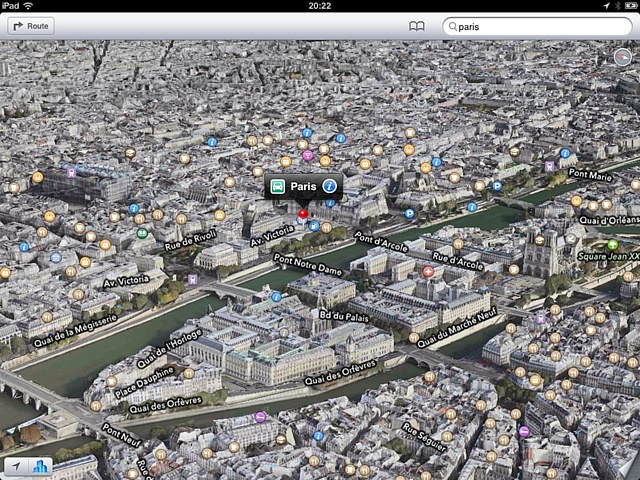This screenshot has width=640, height=480.
Task: Tap the Route button
Action: click(31, 26)
